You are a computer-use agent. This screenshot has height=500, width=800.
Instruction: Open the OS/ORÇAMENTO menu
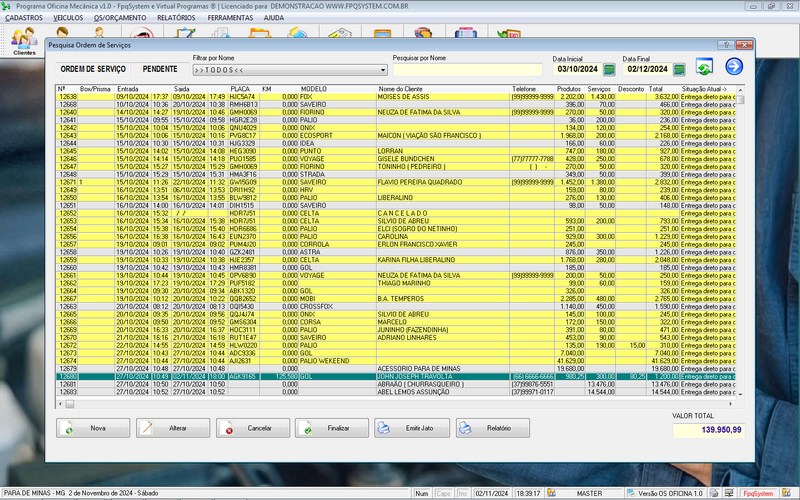[121, 17]
